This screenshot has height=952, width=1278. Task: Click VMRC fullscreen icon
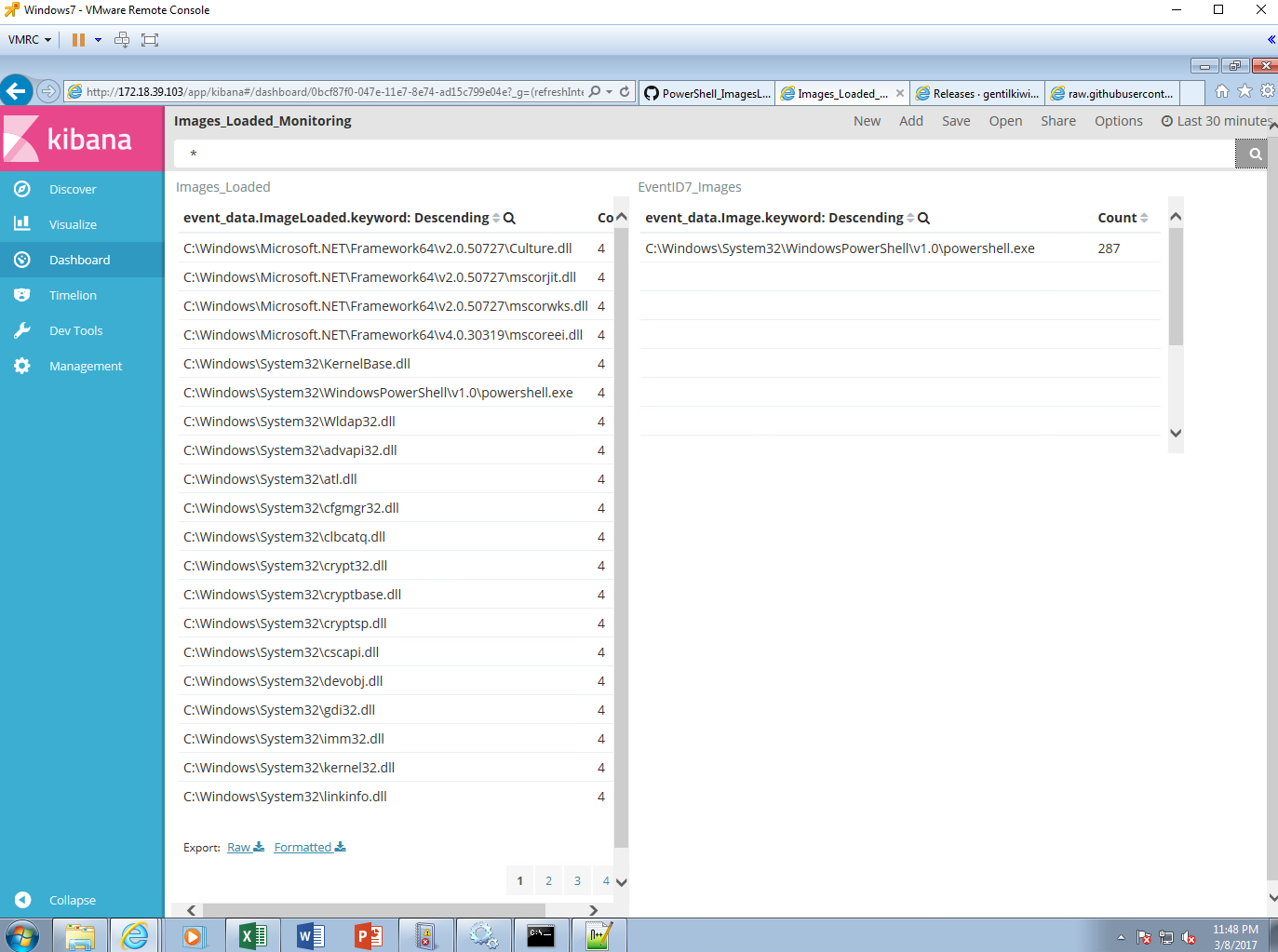pos(150,40)
